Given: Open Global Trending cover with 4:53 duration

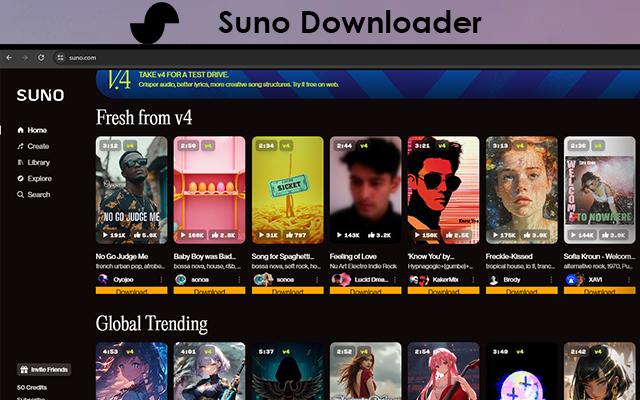Looking at the screenshot, I should (131, 371).
